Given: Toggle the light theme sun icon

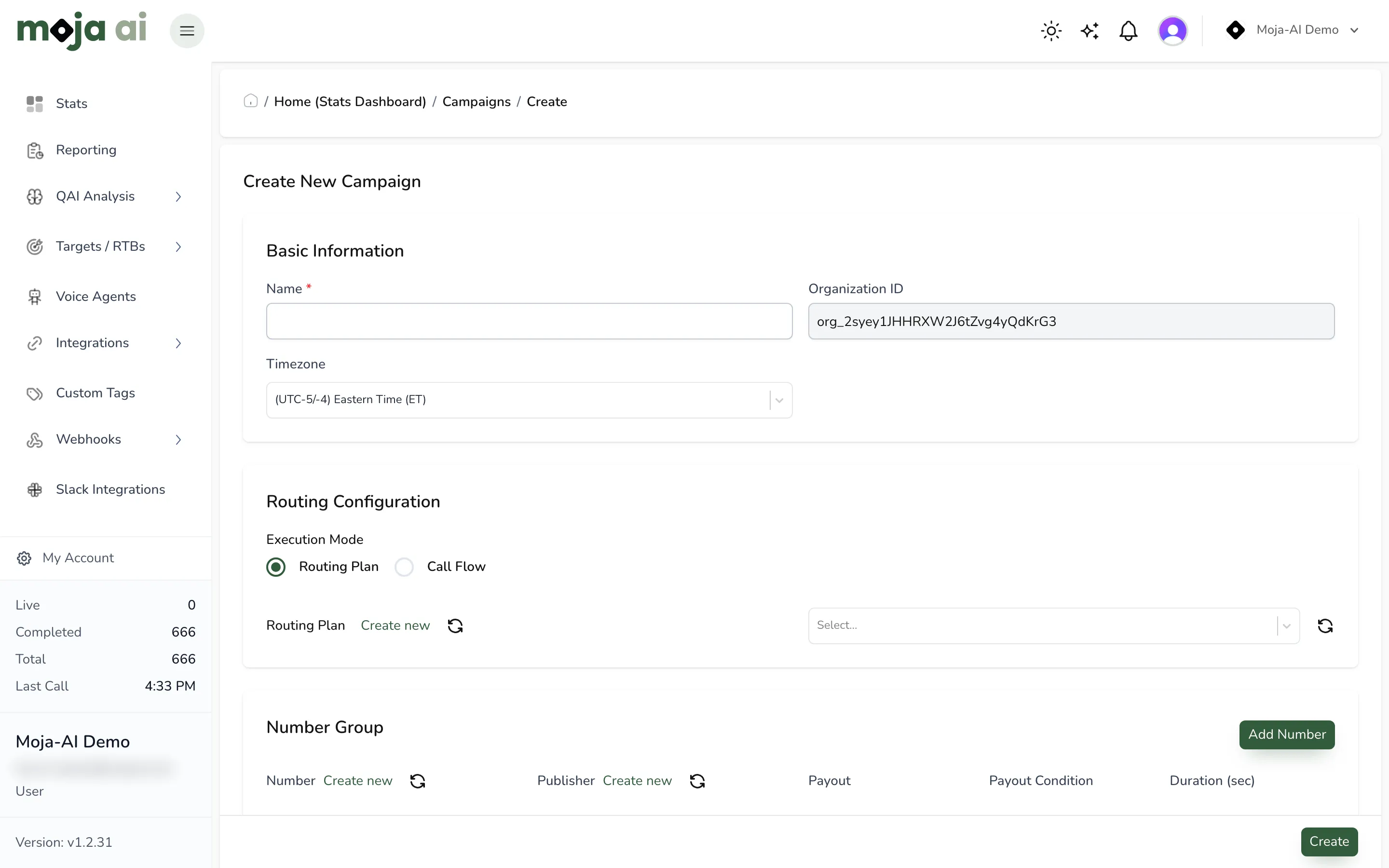Looking at the screenshot, I should (1051, 30).
